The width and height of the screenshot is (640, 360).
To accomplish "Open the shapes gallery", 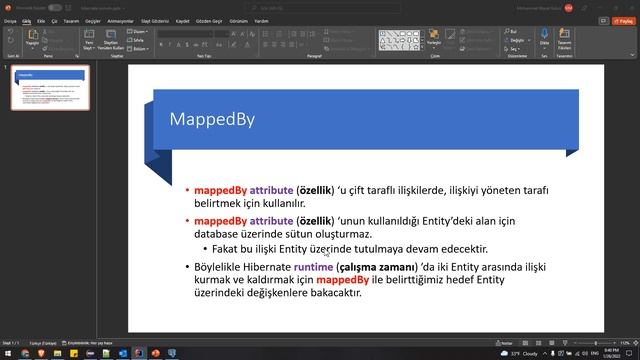I will 399,40.
